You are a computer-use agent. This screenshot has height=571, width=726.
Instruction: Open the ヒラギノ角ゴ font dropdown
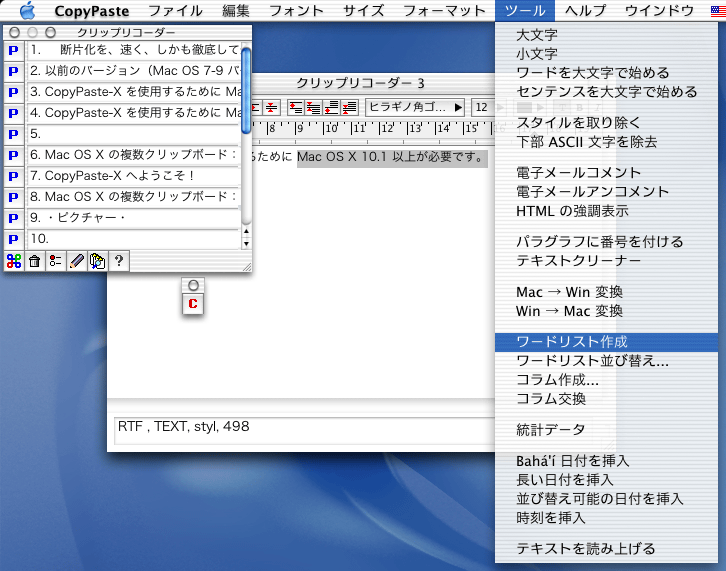pos(415,107)
